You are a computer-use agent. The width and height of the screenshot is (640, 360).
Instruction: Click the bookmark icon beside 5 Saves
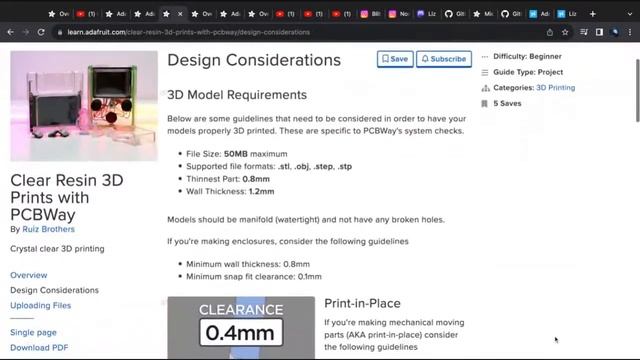click(x=484, y=104)
